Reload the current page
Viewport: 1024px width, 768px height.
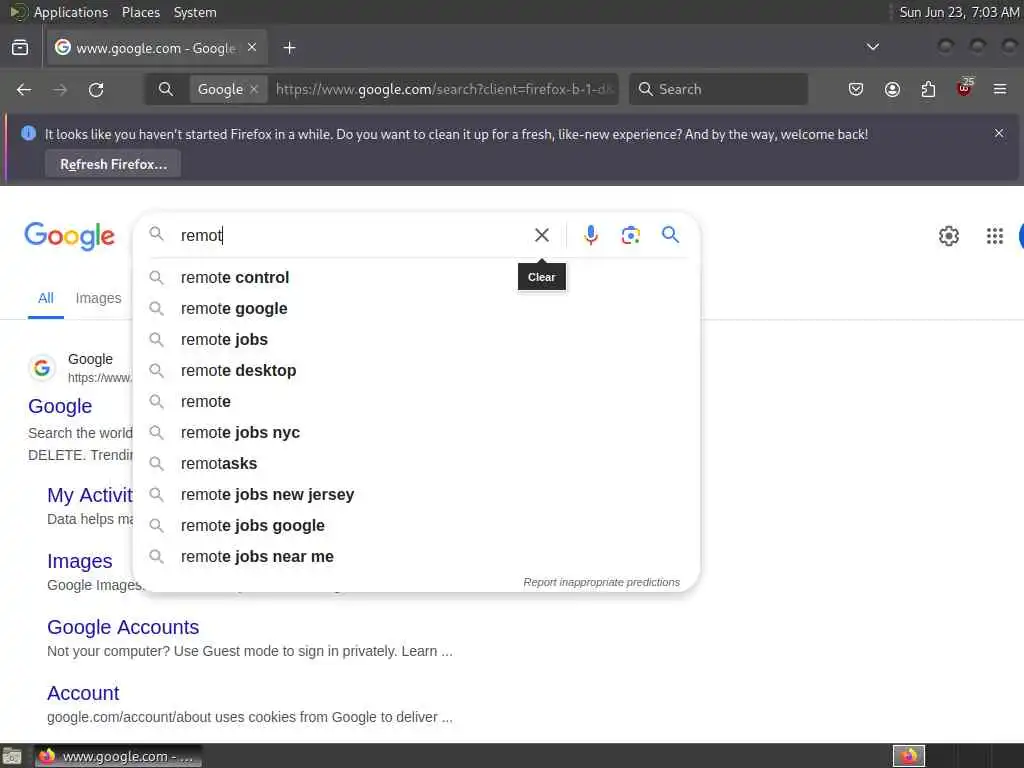click(96, 89)
